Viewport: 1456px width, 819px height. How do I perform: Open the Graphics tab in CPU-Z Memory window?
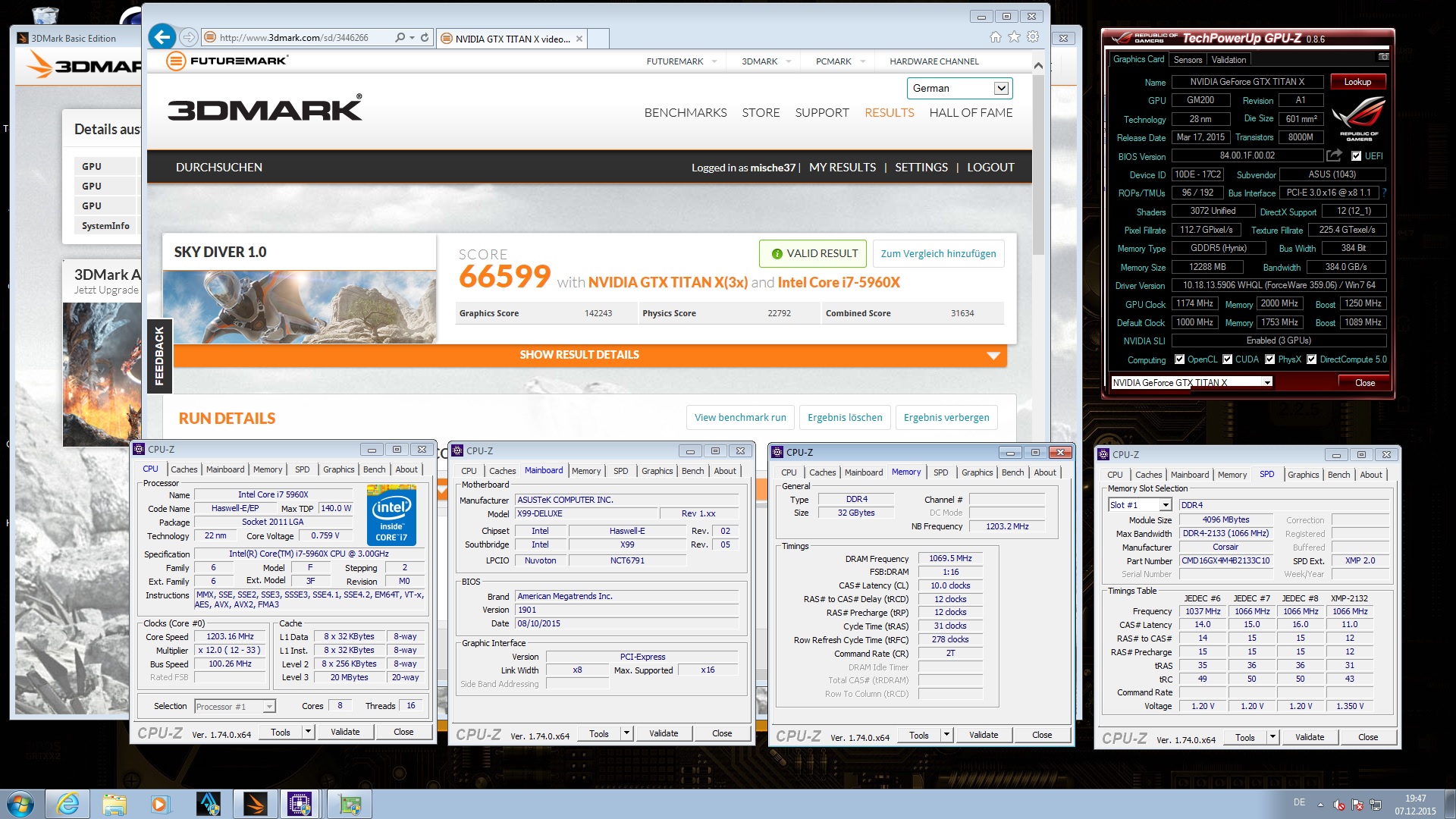[977, 472]
